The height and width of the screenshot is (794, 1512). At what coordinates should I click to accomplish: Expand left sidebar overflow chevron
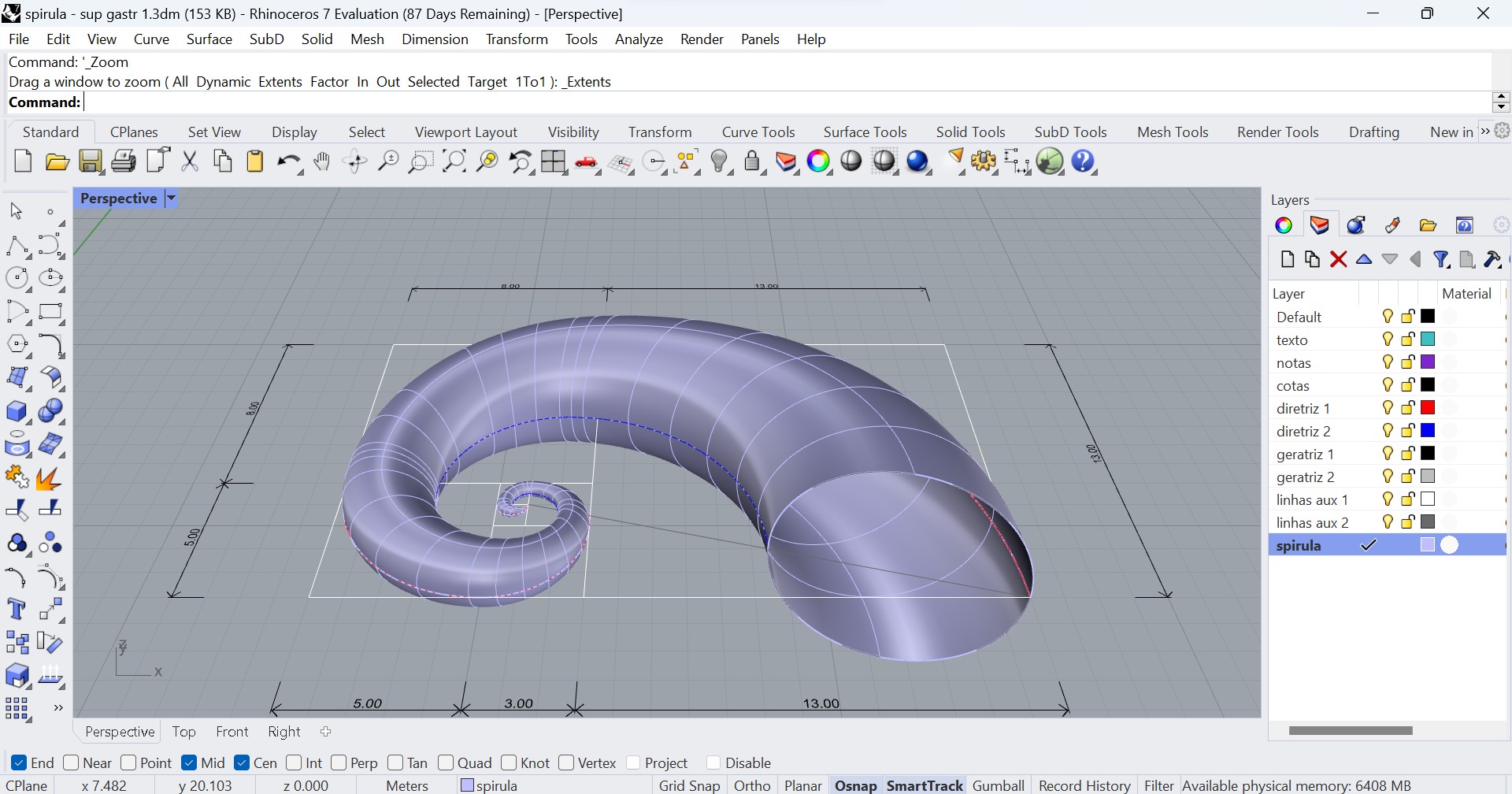(x=57, y=708)
